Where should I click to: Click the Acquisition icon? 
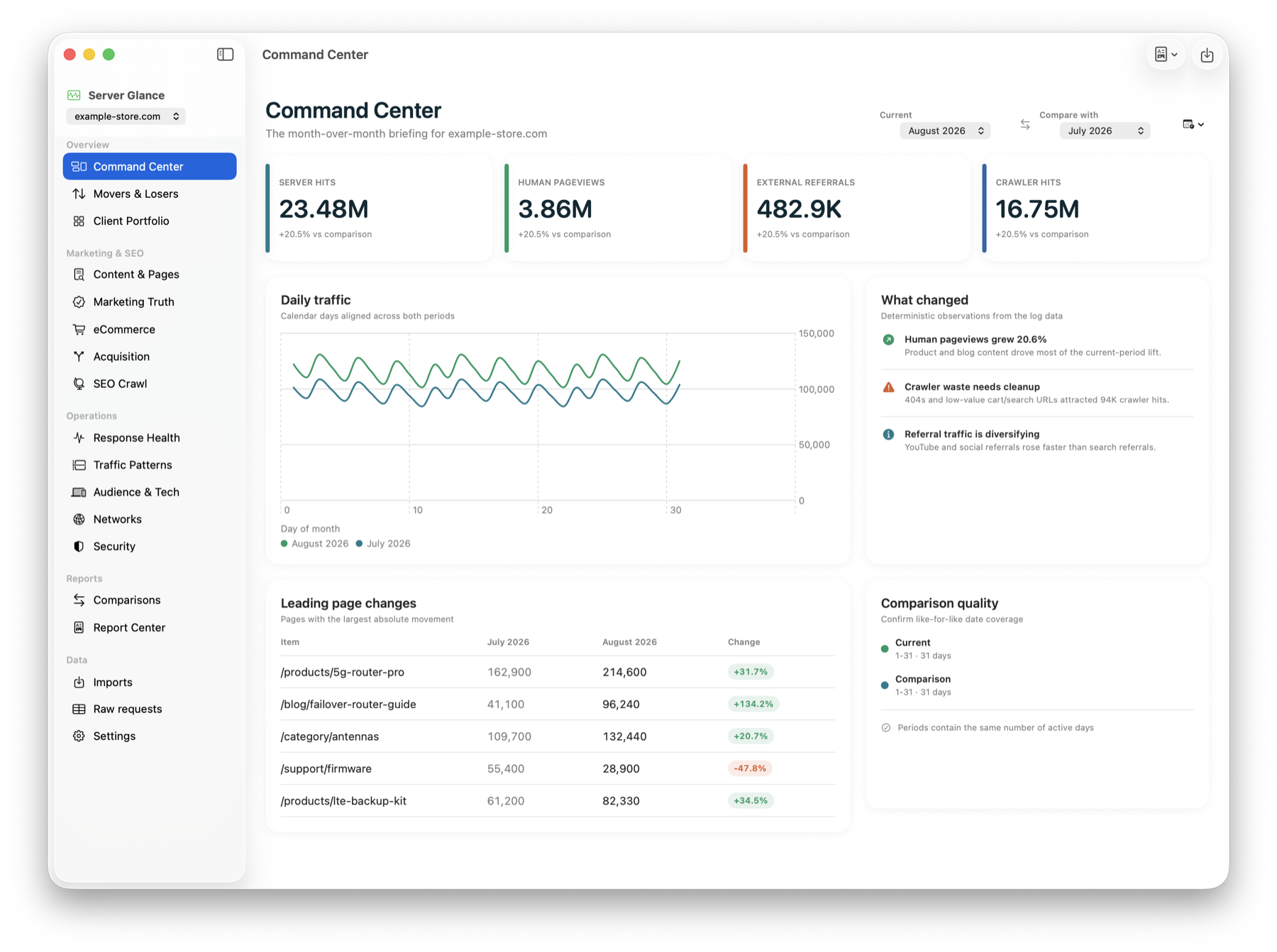pyautogui.click(x=79, y=356)
